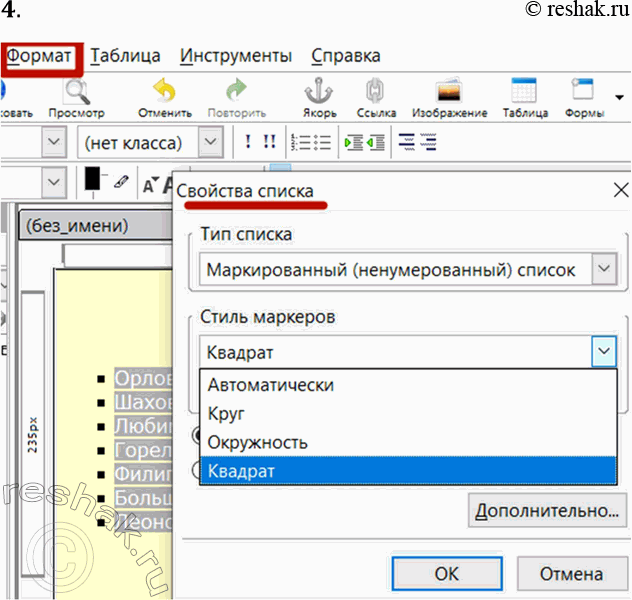Viewport: 632px width, 600px height.
Task: Select Окружность in marker style list
Action: (x=257, y=441)
